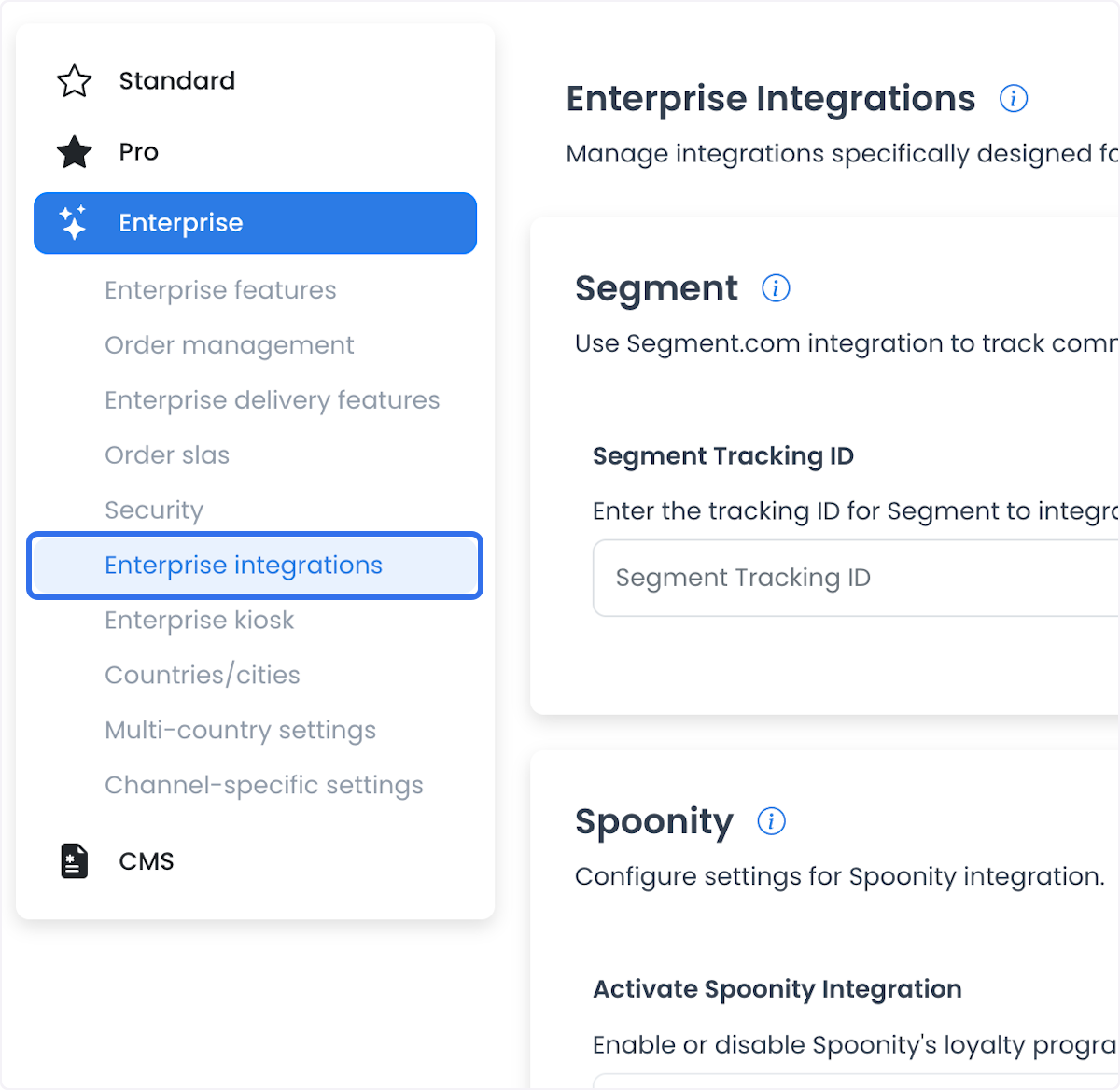The width and height of the screenshot is (1120, 1090).
Task: Open Enterprise features submenu item
Action: tap(220, 290)
